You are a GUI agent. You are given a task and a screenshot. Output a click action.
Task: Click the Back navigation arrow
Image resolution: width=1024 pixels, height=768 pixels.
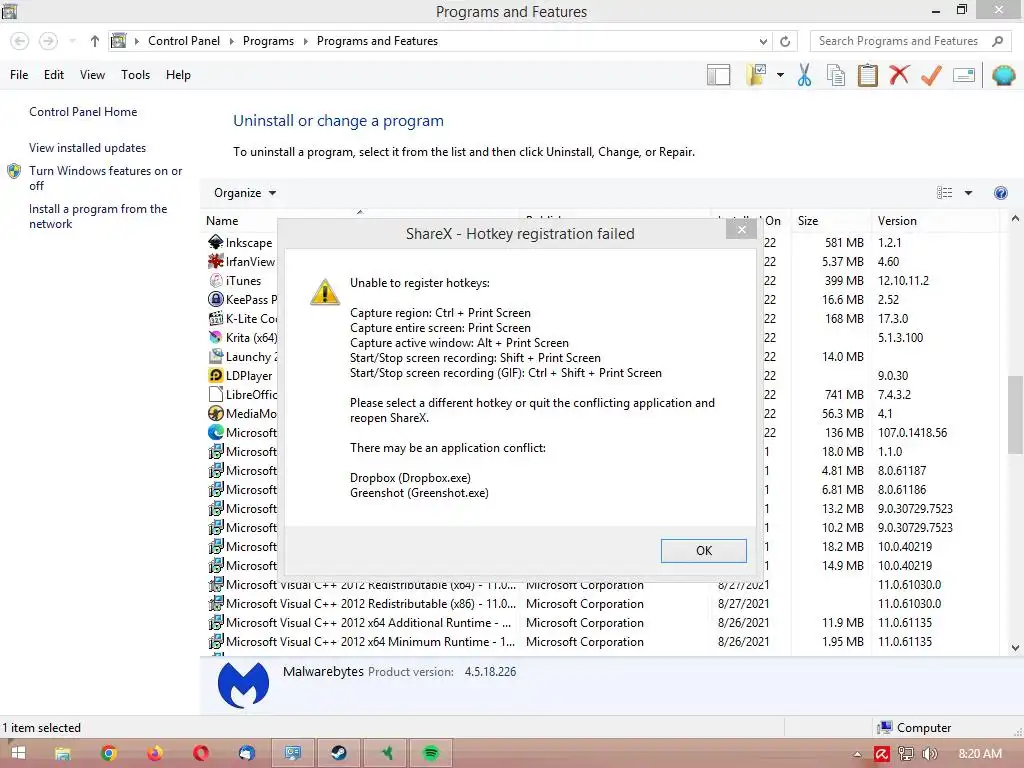20,41
